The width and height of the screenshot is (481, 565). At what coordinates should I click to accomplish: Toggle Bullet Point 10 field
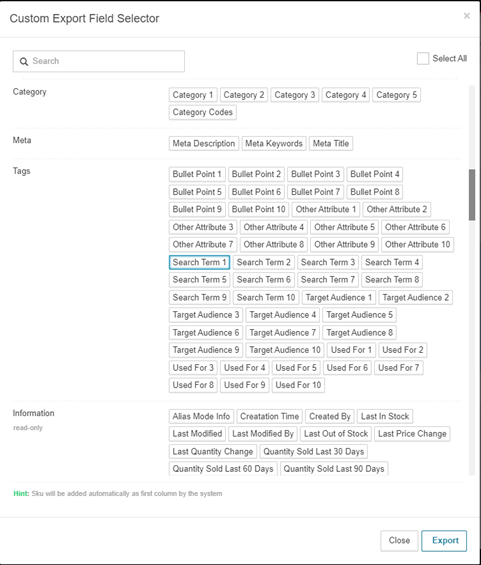(x=258, y=209)
